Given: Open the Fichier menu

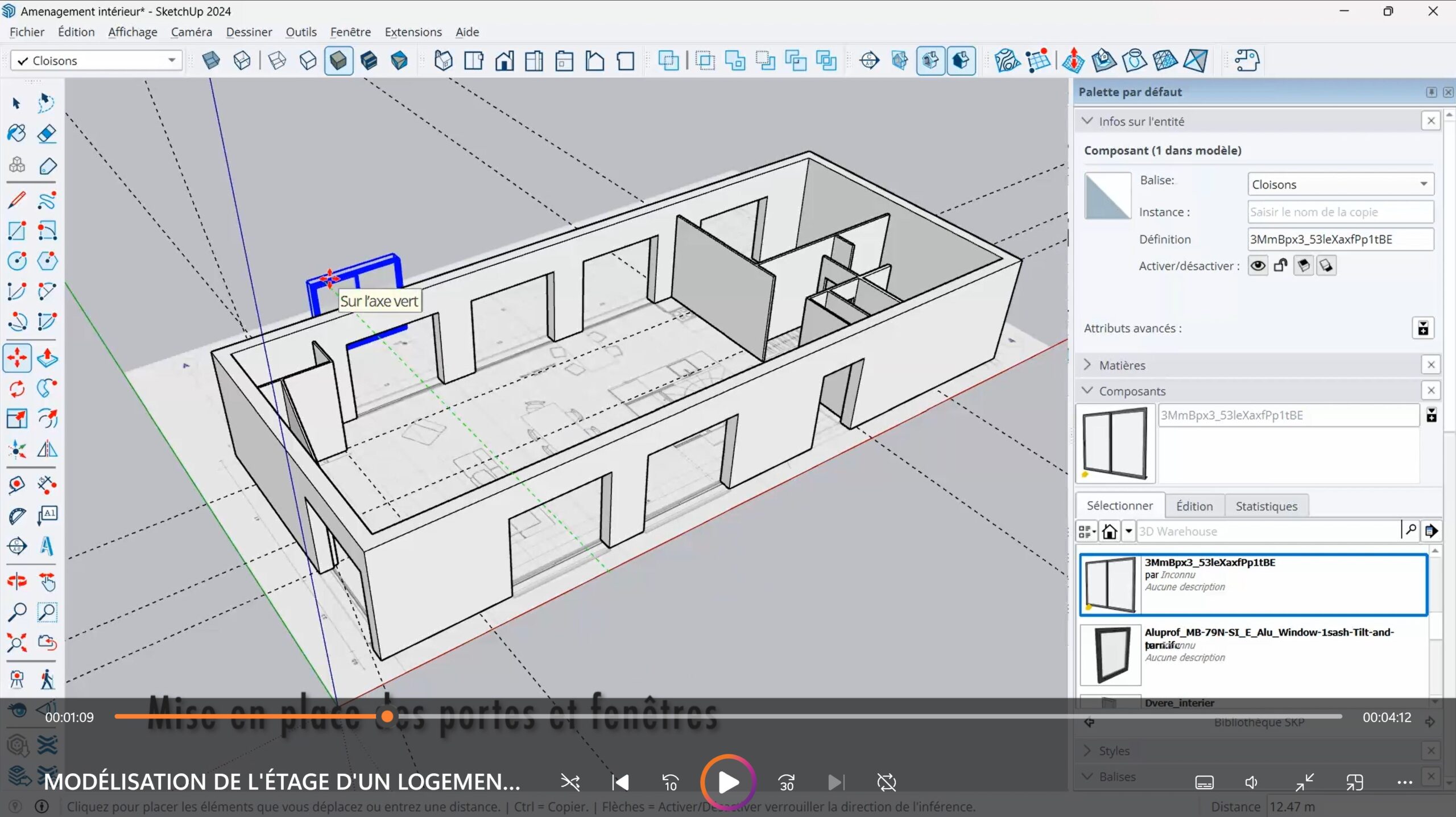Looking at the screenshot, I should click(x=27, y=32).
